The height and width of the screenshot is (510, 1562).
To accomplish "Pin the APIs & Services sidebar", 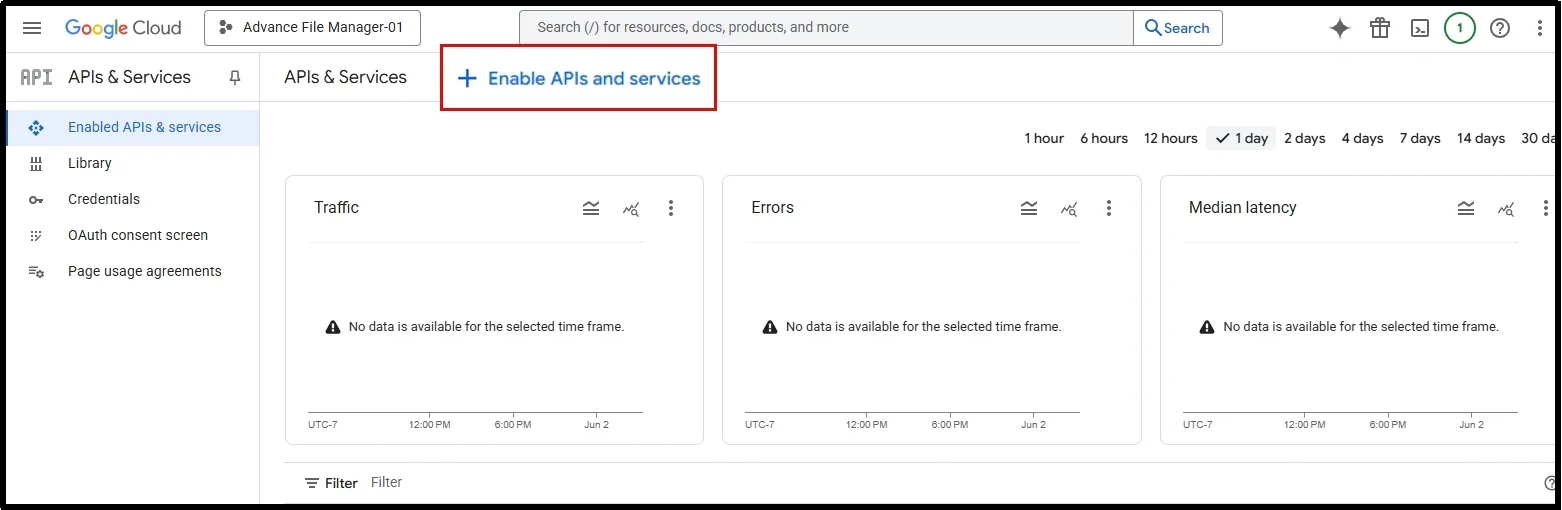I will (235, 77).
